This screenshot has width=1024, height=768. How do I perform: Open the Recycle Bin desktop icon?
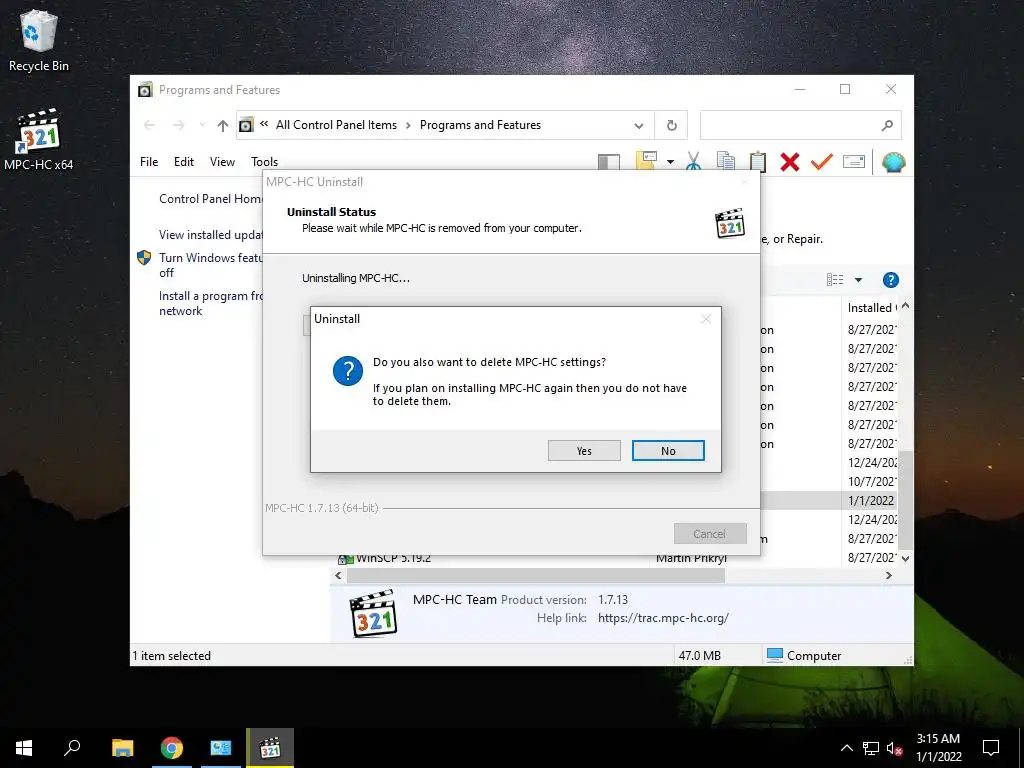click(x=39, y=40)
